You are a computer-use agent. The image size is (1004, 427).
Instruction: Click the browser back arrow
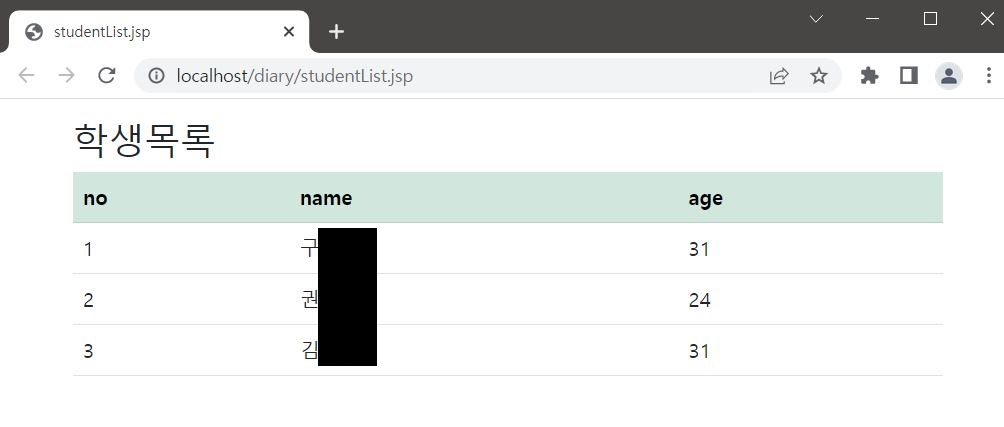(x=26, y=76)
